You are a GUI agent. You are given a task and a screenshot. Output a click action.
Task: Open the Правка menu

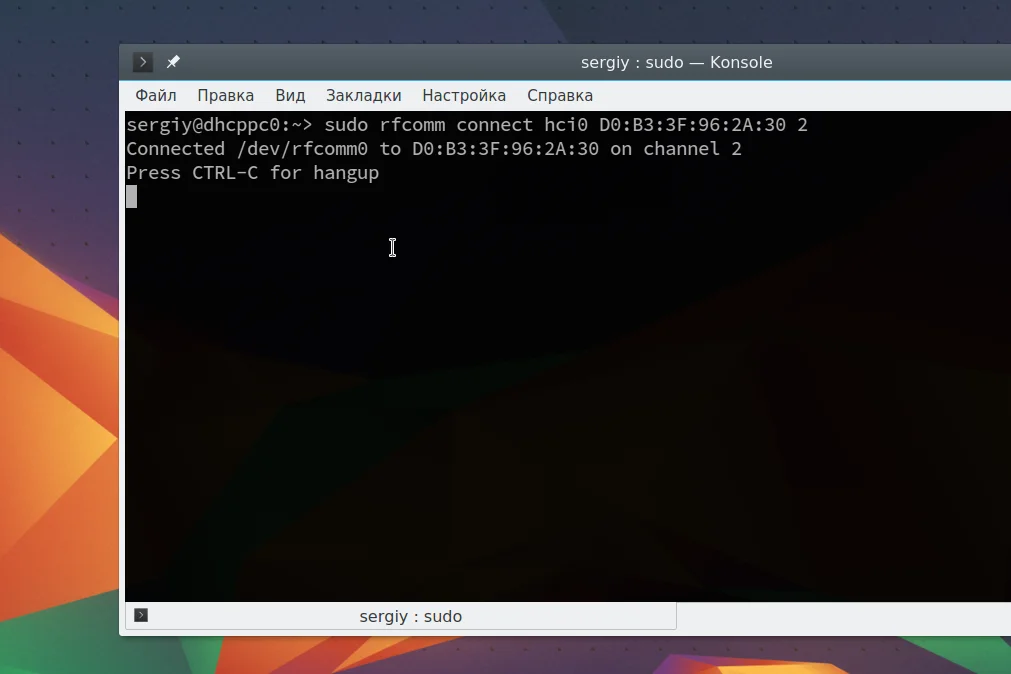point(226,95)
